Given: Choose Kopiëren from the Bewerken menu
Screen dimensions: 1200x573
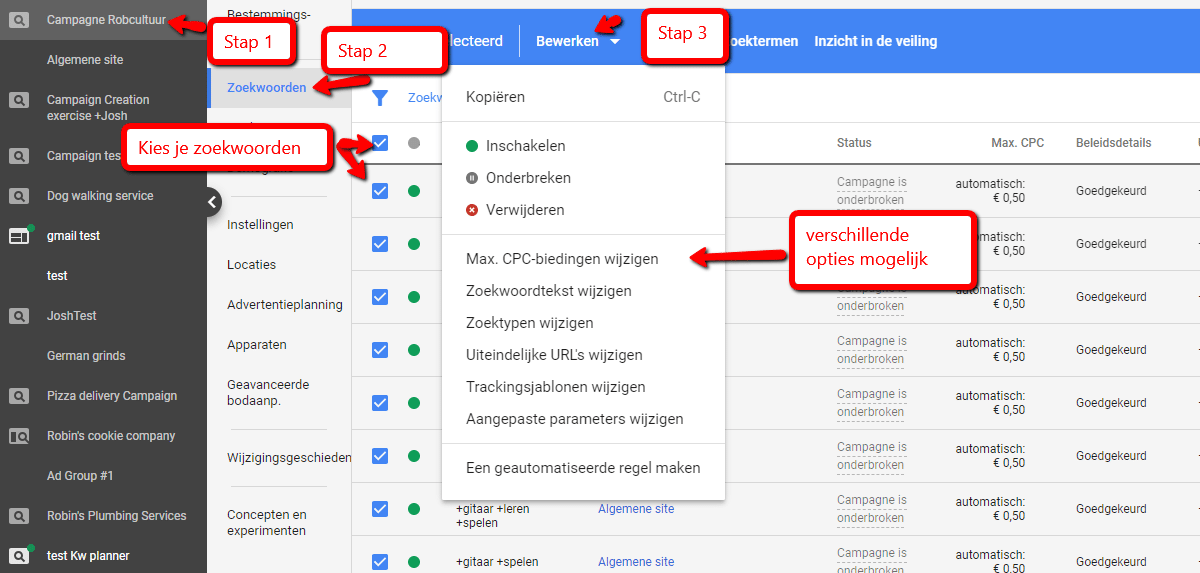Looking at the screenshot, I should [583, 97].
